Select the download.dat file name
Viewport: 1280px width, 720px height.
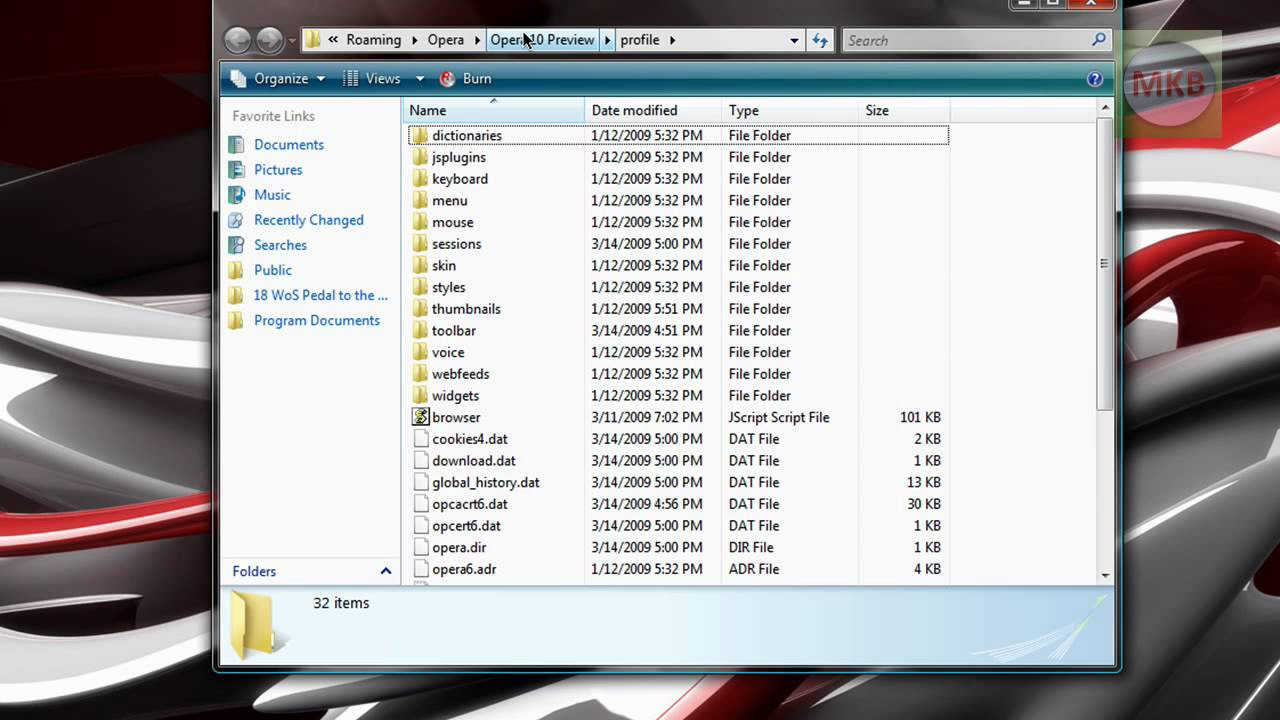pyautogui.click(x=474, y=461)
